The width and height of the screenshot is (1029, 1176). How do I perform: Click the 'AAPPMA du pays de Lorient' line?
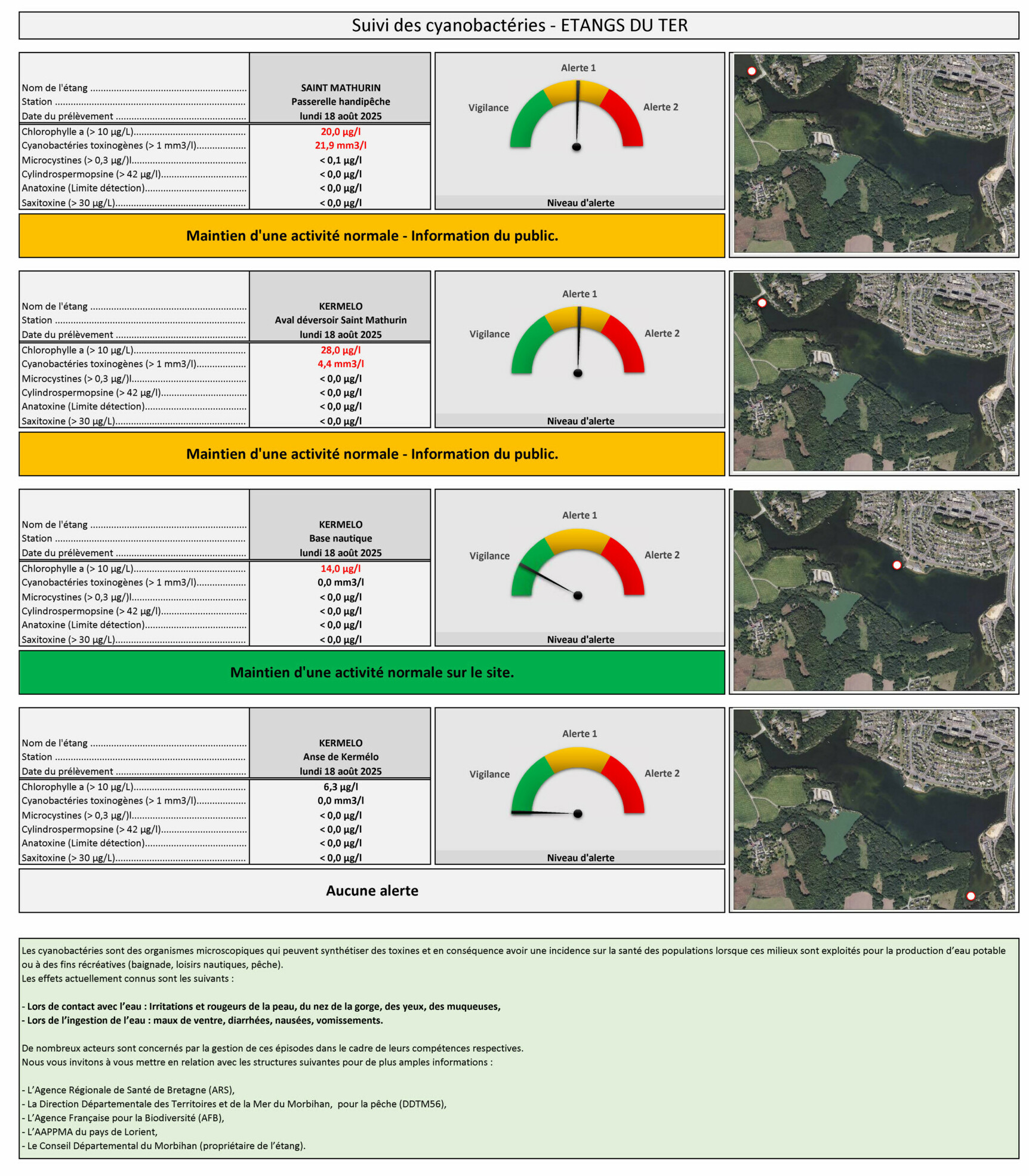92,1132
